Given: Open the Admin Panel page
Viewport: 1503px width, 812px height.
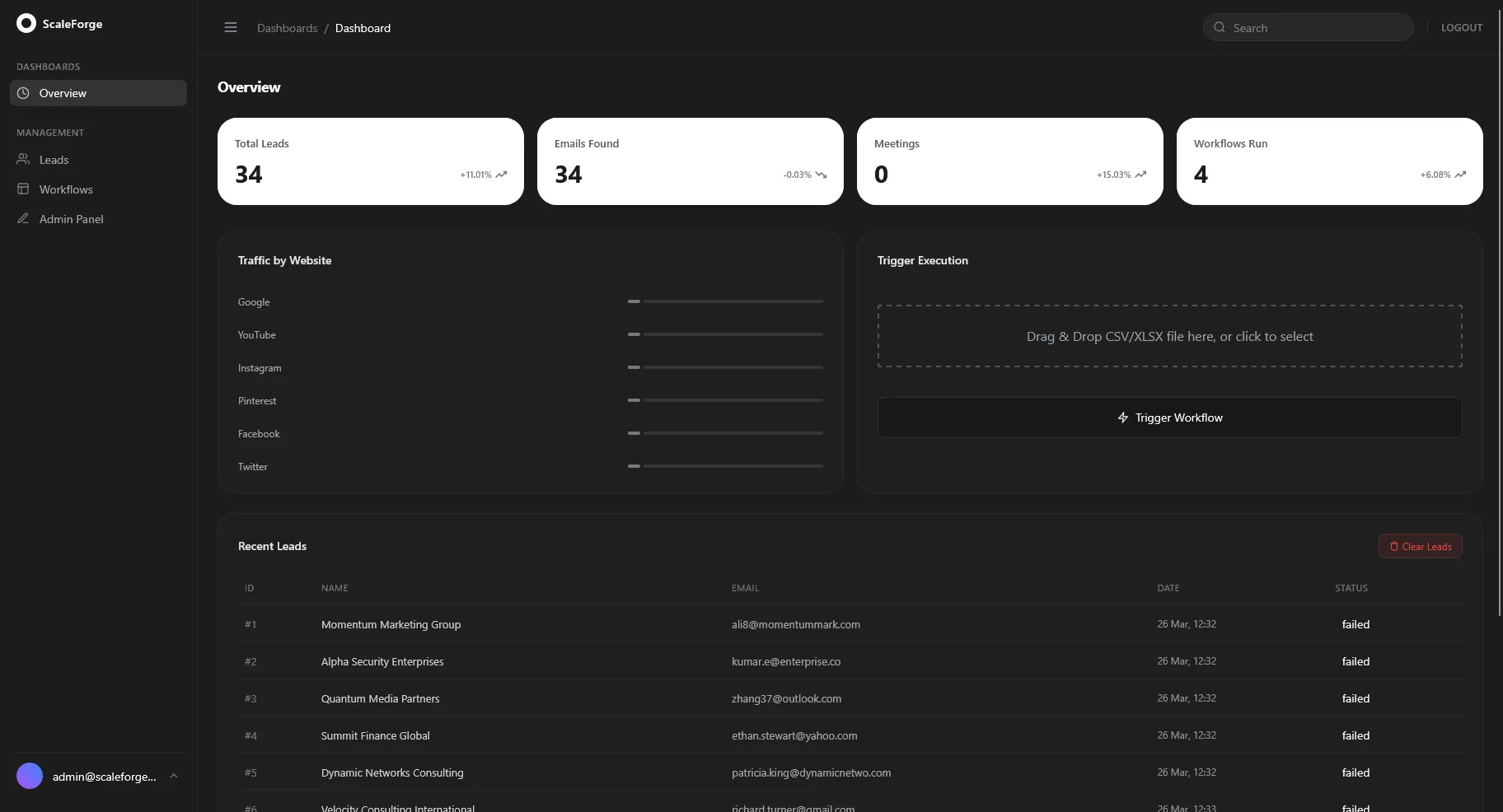Looking at the screenshot, I should pyautogui.click(x=98, y=219).
